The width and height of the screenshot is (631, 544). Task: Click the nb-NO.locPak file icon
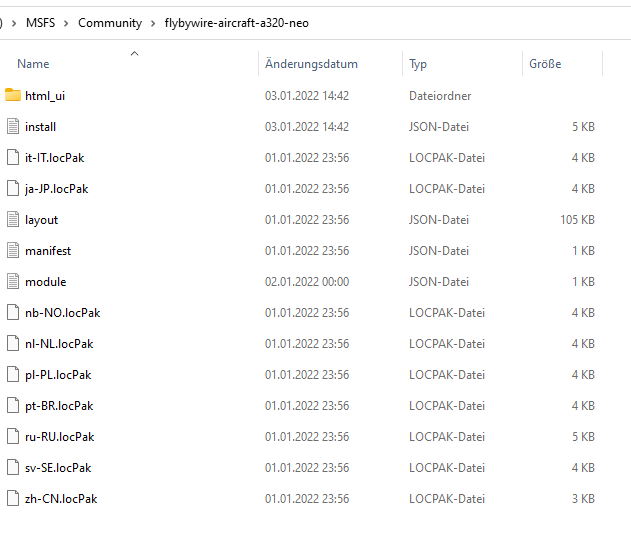(x=13, y=312)
